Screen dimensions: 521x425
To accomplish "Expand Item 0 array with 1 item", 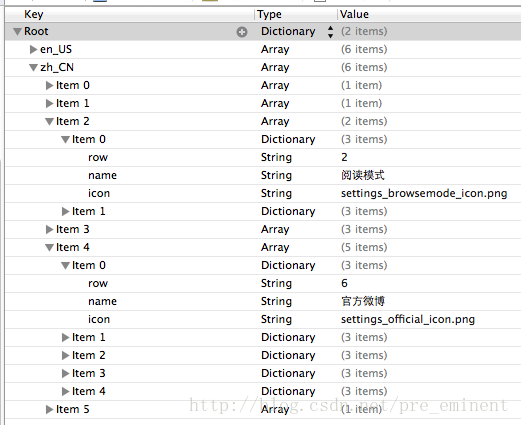I will 49,85.
